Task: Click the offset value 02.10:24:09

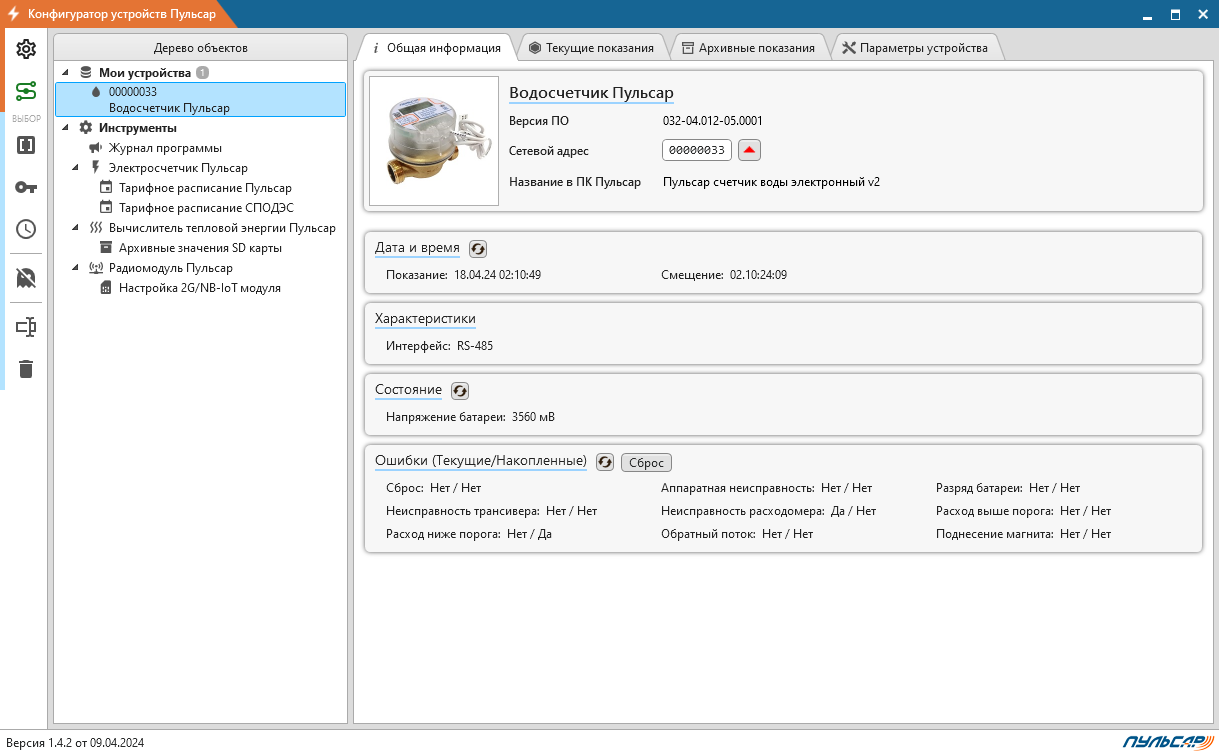Action: [x=758, y=274]
